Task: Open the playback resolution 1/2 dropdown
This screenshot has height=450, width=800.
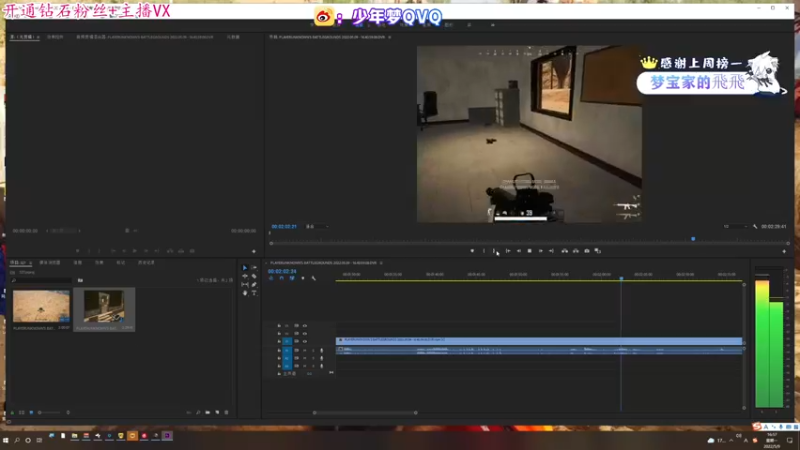Action: tap(735, 227)
